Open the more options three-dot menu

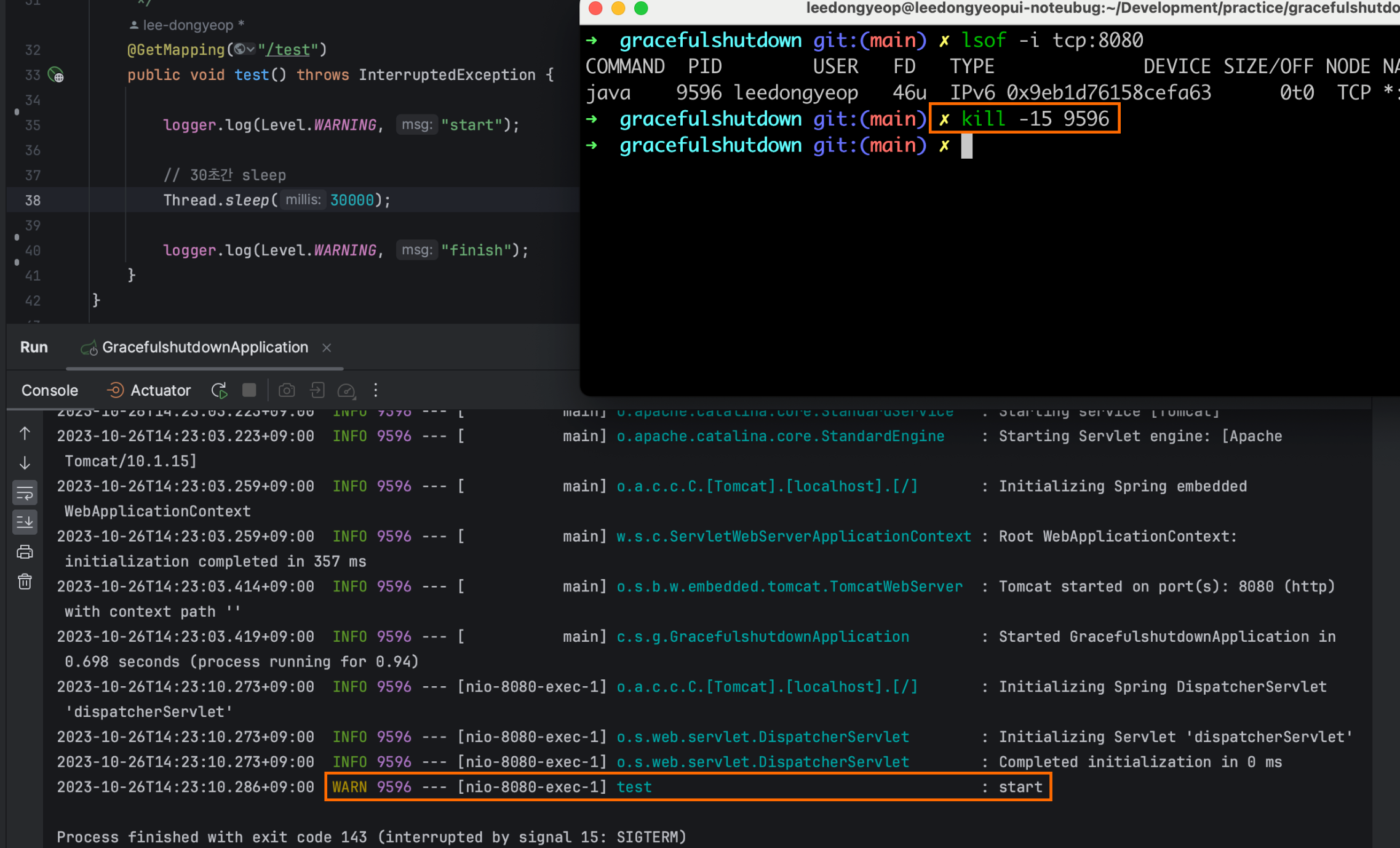[376, 390]
